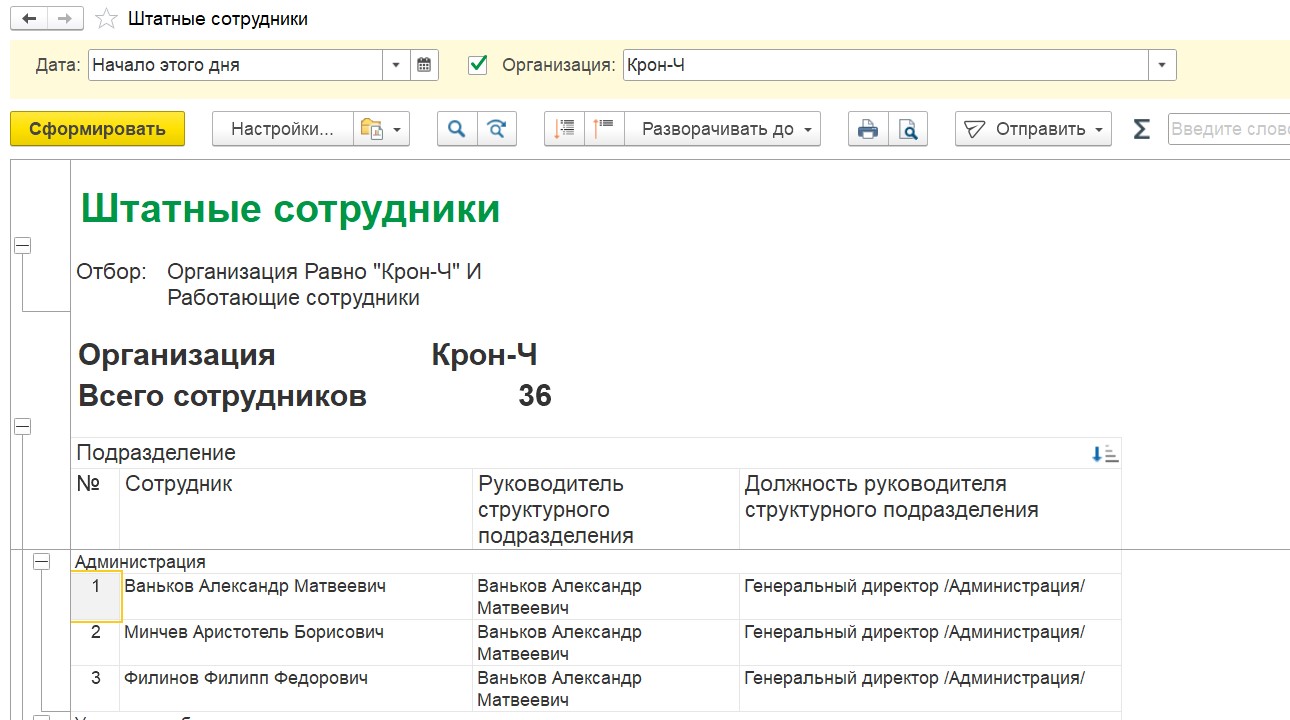Open the report variants dropdown
Viewport: 1290px width, 720px height.
[382, 129]
